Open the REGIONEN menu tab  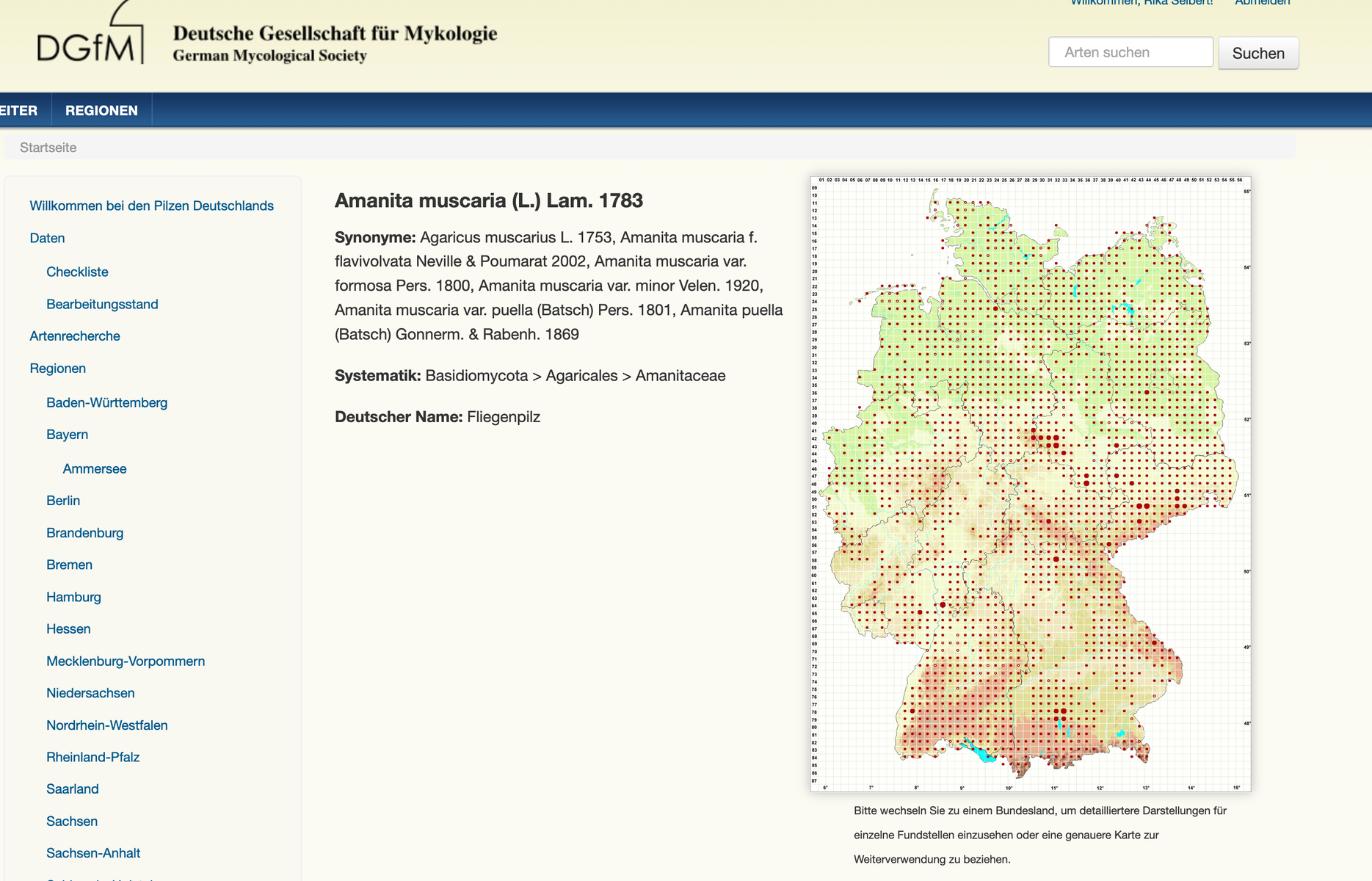tap(101, 110)
